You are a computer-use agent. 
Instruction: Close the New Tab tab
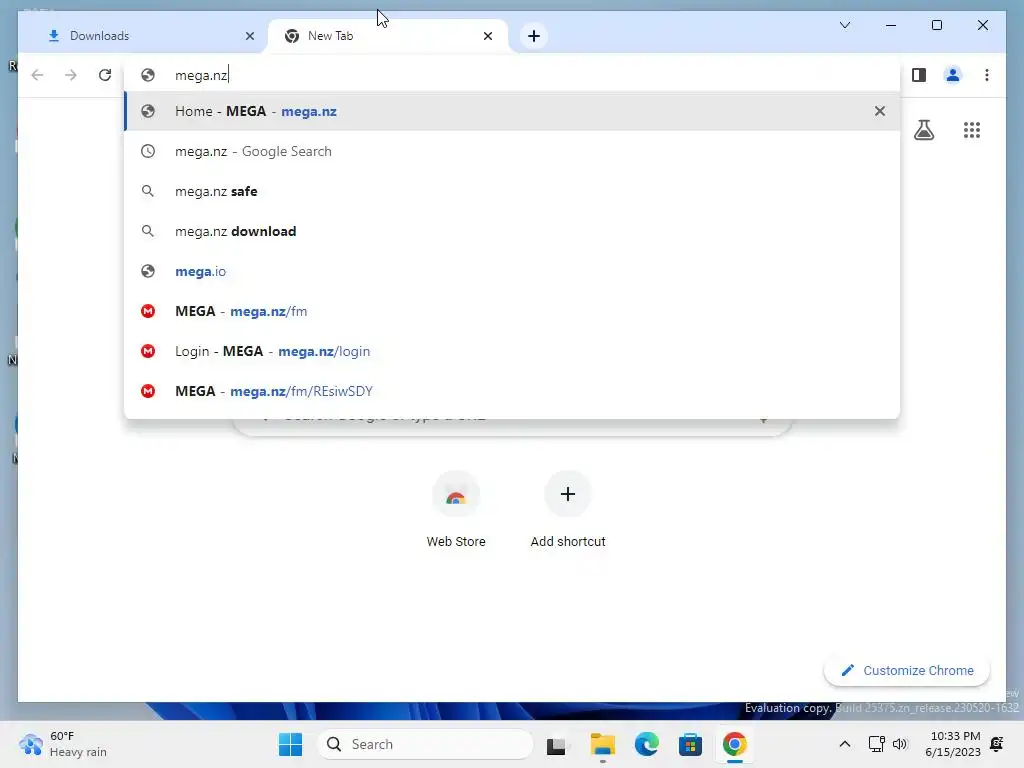[x=488, y=36]
